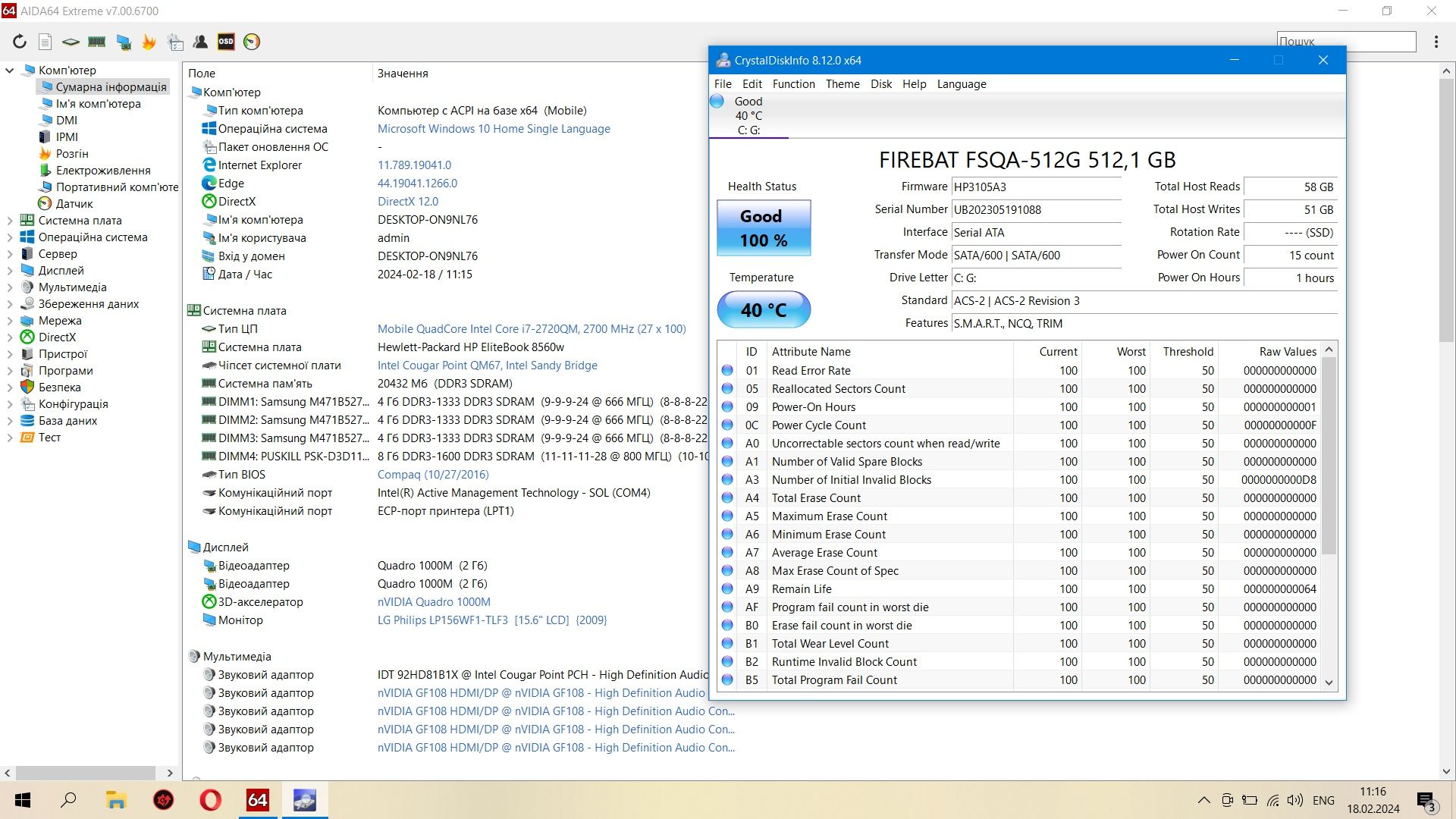Open the DirectX 12.0 link
The height and width of the screenshot is (819, 1456).
coord(408,201)
